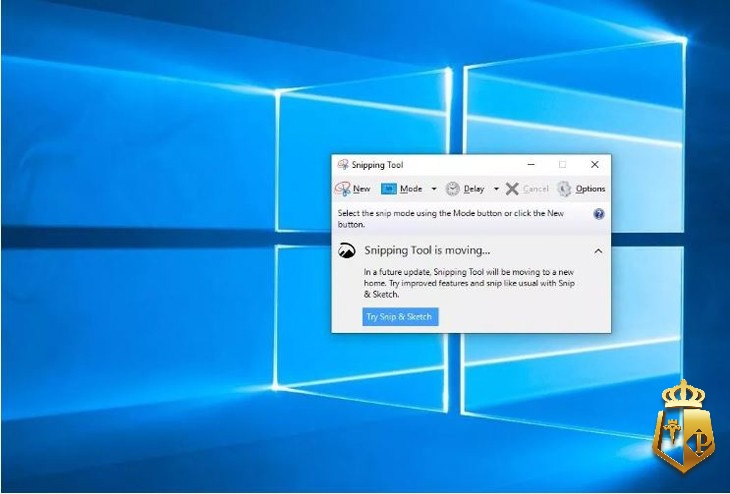
Task: Click the Snipping Tool title bar icon
Action: (343, 164)
